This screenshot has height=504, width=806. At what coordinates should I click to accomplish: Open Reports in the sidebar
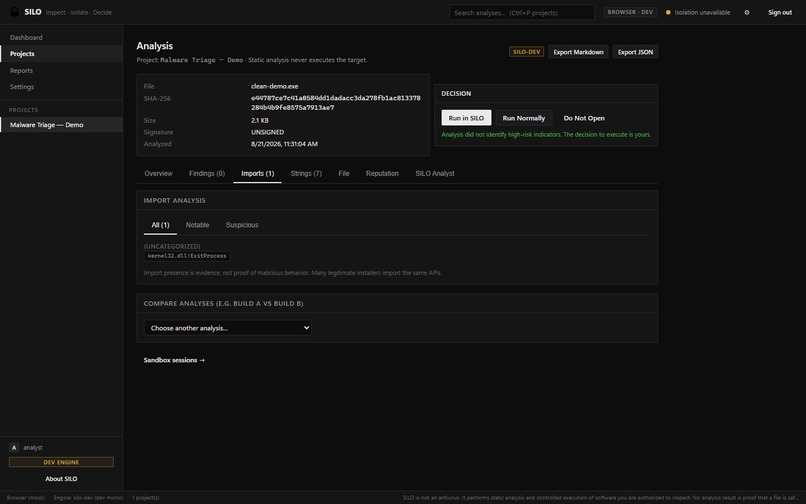pos(21,70)
